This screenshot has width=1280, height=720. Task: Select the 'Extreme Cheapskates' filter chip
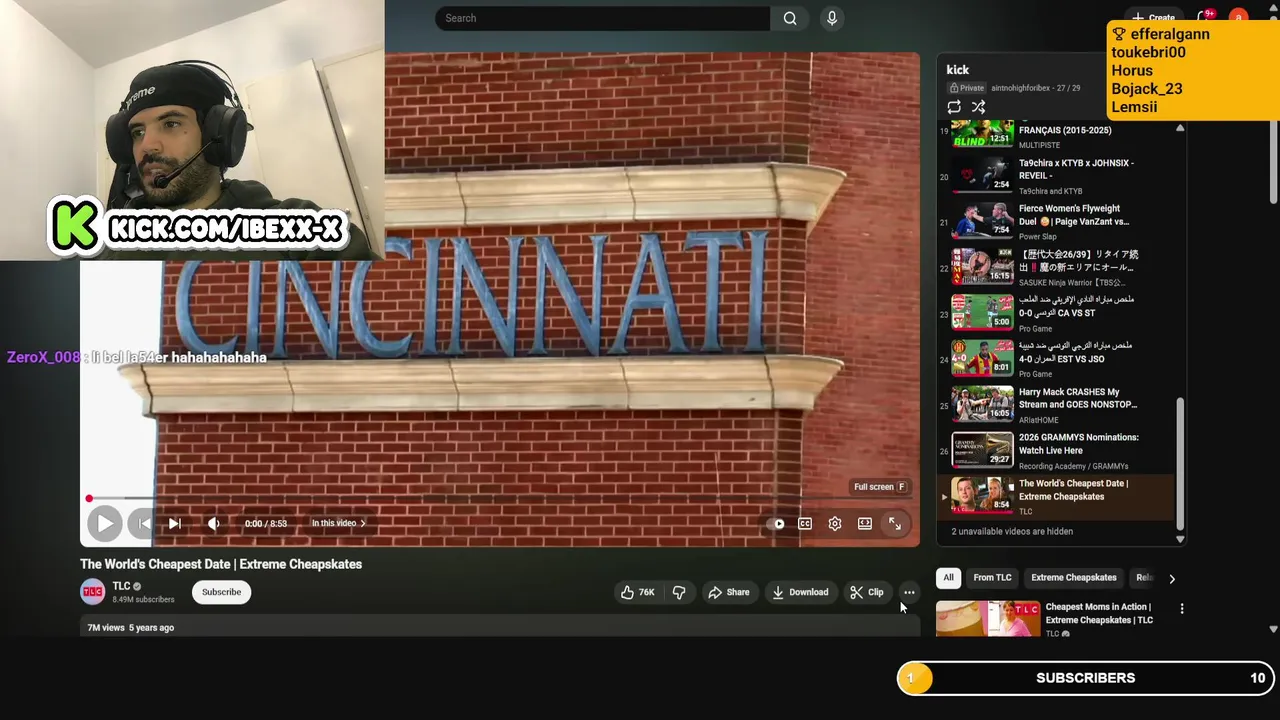1074,577
